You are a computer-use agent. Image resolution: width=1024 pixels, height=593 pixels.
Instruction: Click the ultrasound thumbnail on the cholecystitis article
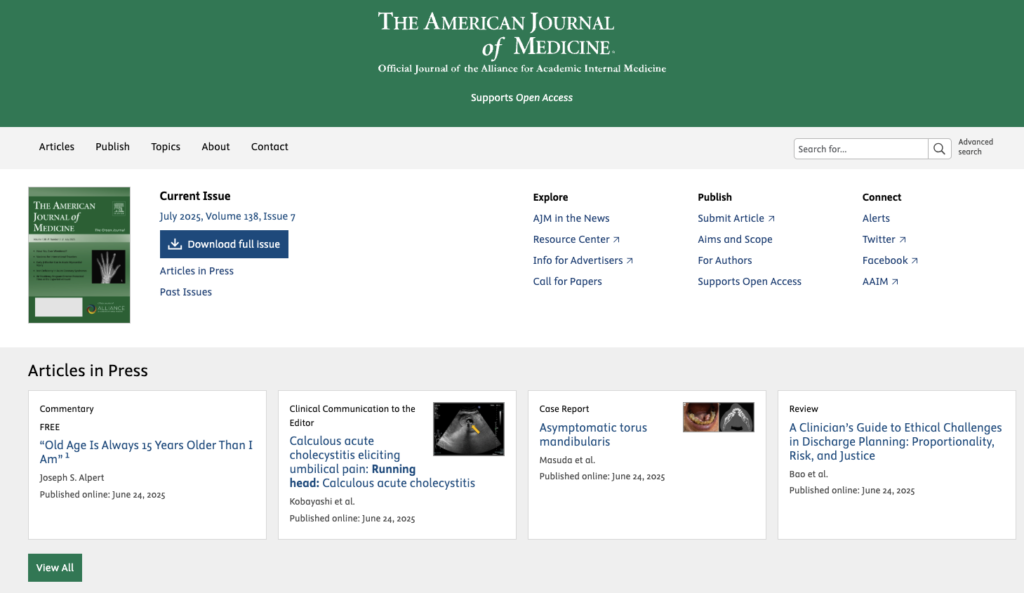coord(469,428)
